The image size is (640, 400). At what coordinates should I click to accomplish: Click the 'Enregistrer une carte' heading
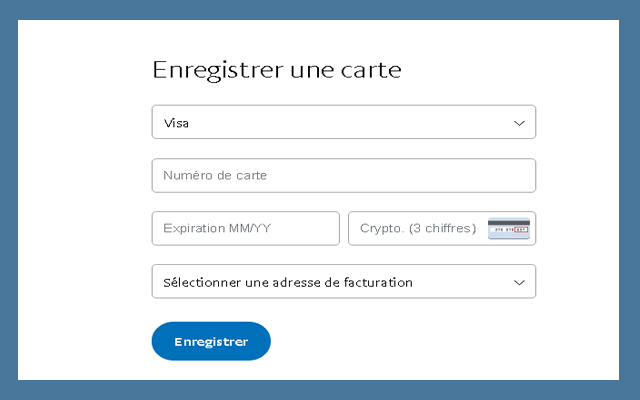(x=276, y=70)
